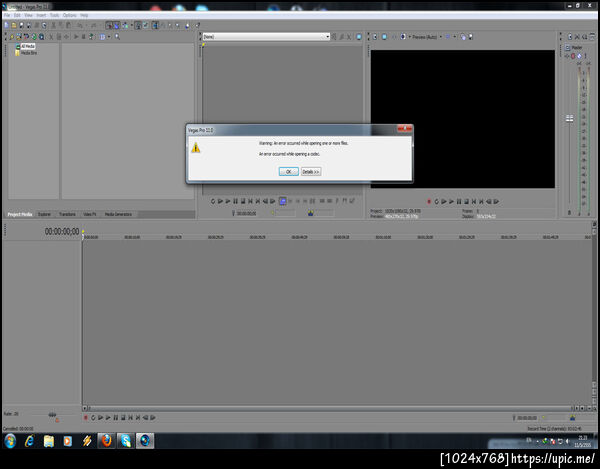Viewport: 600px width, 469px height.
Task: Click the timeline timecode 00:00:00;00 display
Action: 62,231
